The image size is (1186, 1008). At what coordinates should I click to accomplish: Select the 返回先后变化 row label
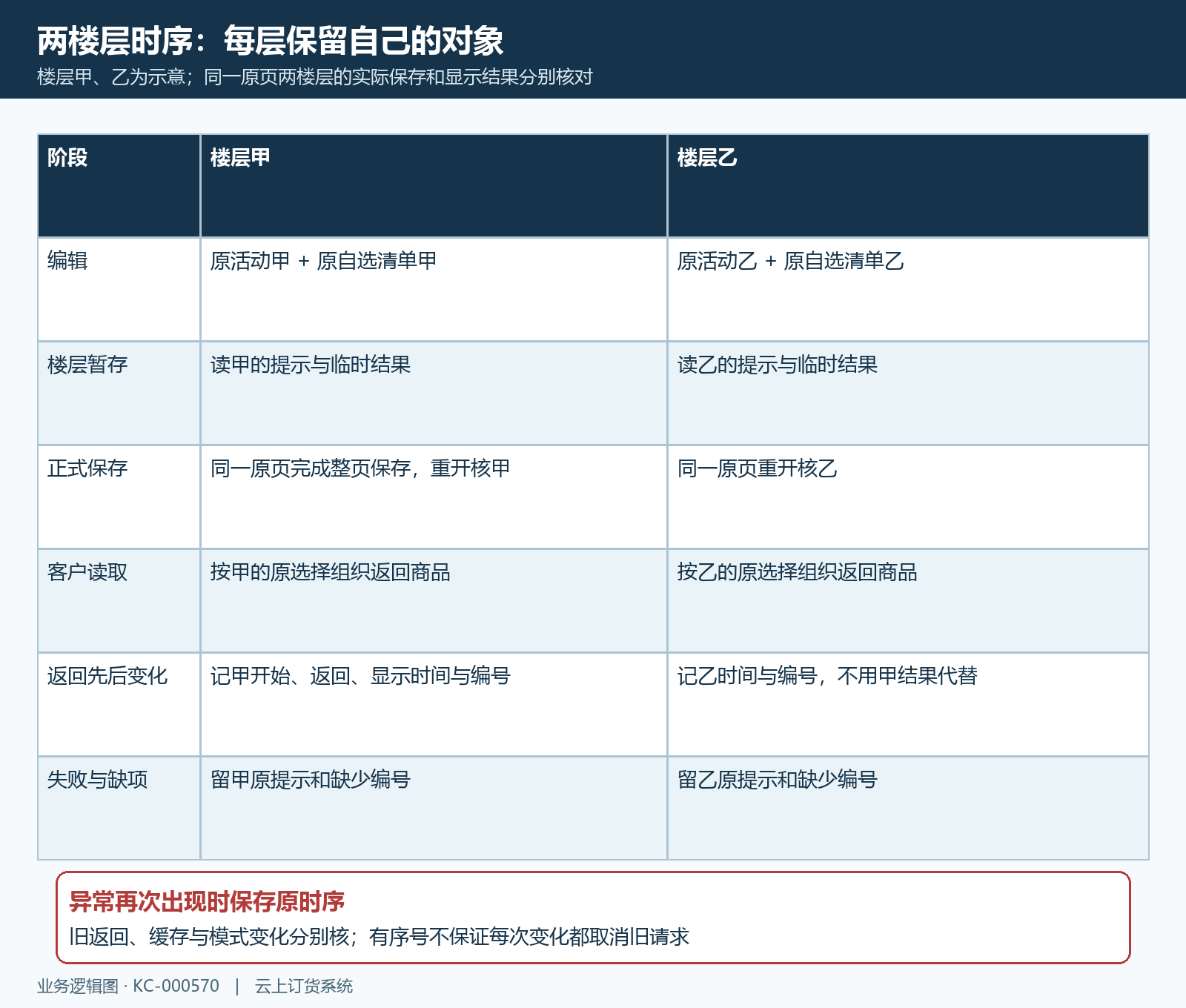pos(119,705)
